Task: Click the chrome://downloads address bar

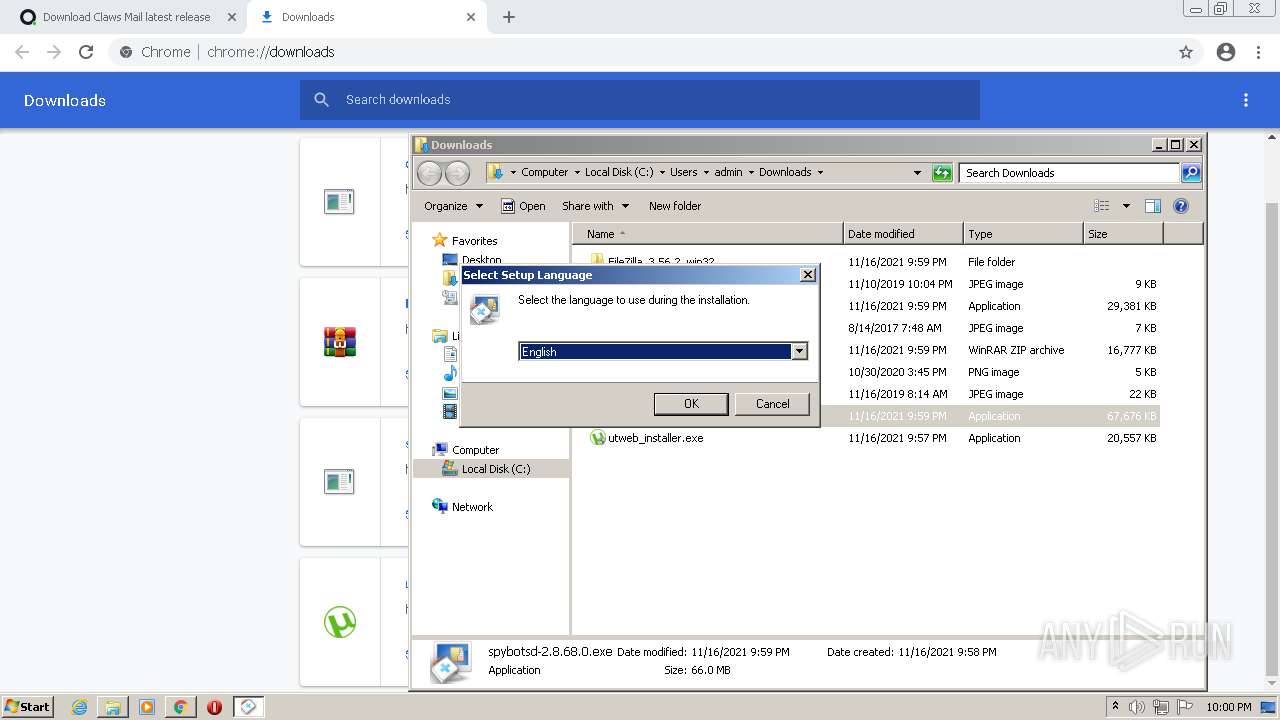Action: 640,52
